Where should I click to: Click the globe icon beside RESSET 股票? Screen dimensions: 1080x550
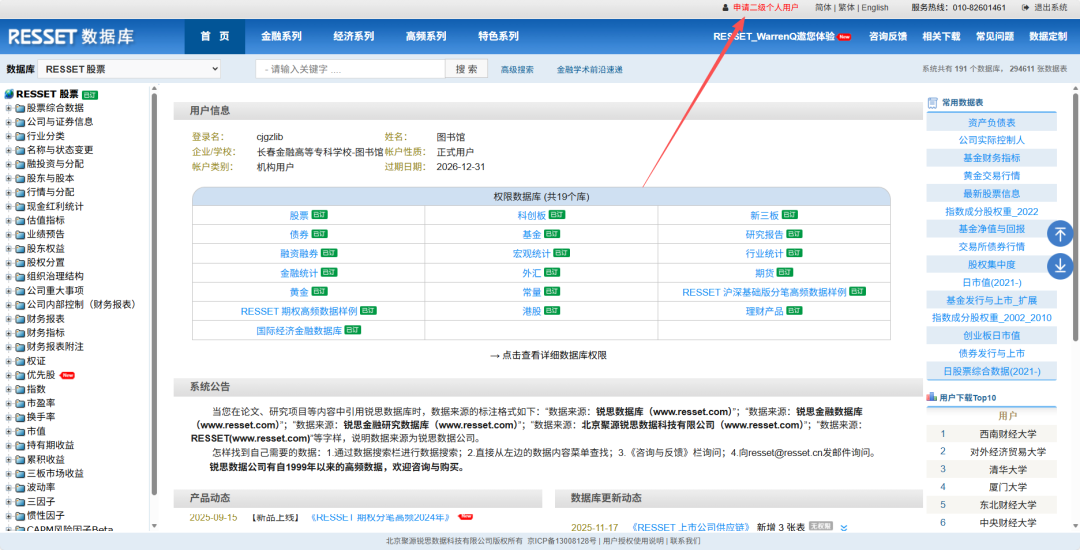tap(9, 94)
